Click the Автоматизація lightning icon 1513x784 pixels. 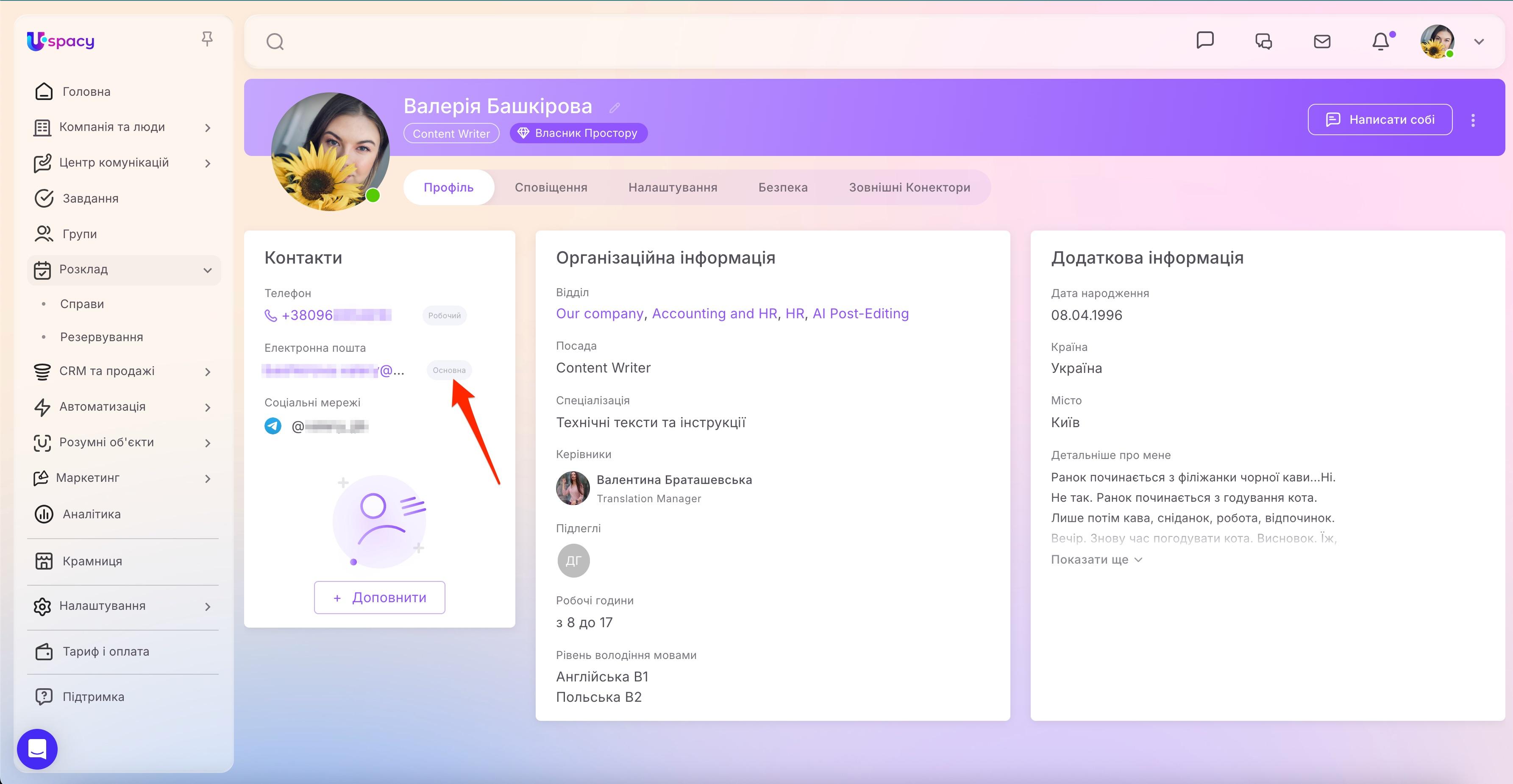click(x=42, y=408)
